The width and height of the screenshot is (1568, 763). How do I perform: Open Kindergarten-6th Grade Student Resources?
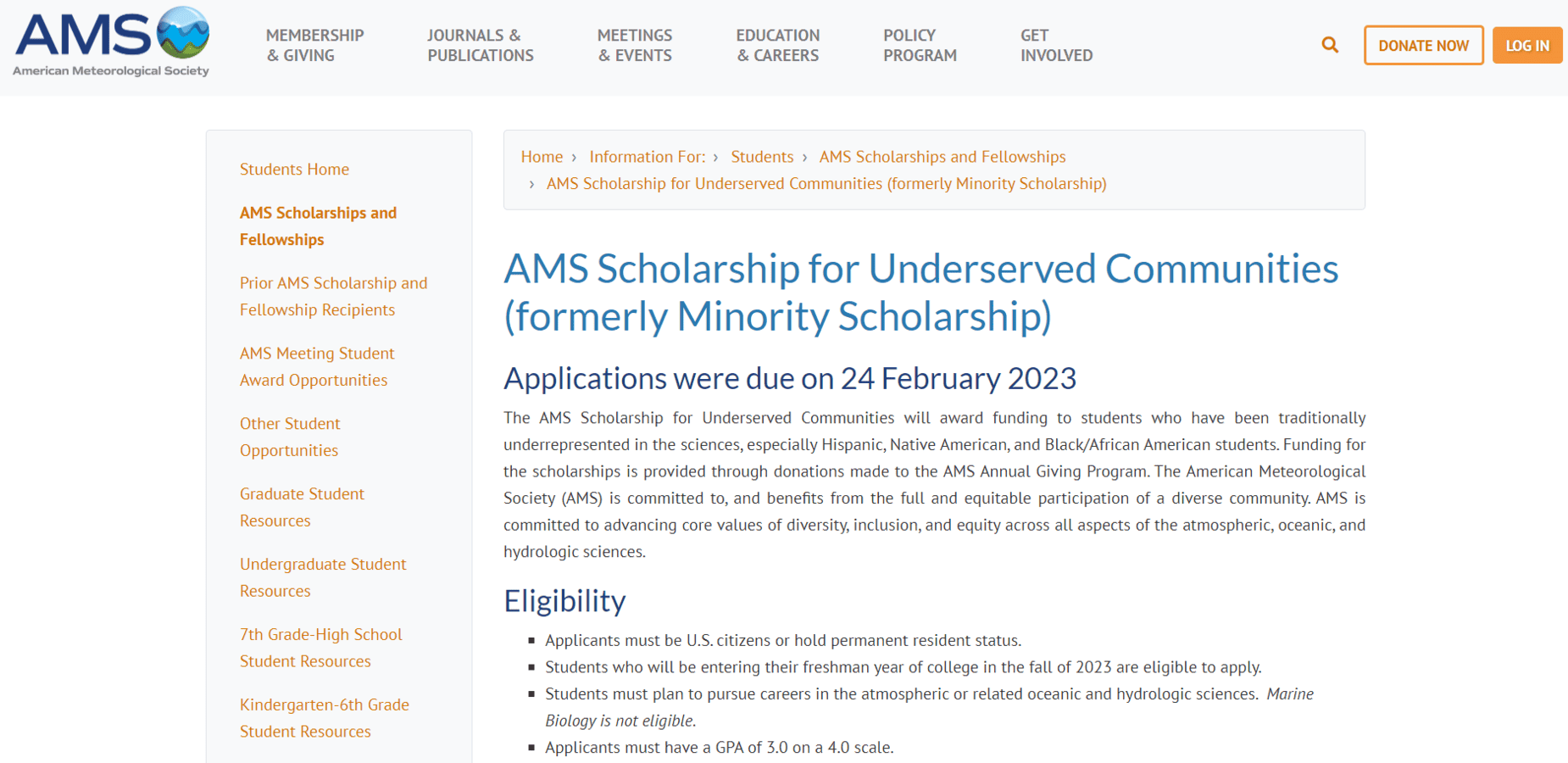[x=324, y=718]
